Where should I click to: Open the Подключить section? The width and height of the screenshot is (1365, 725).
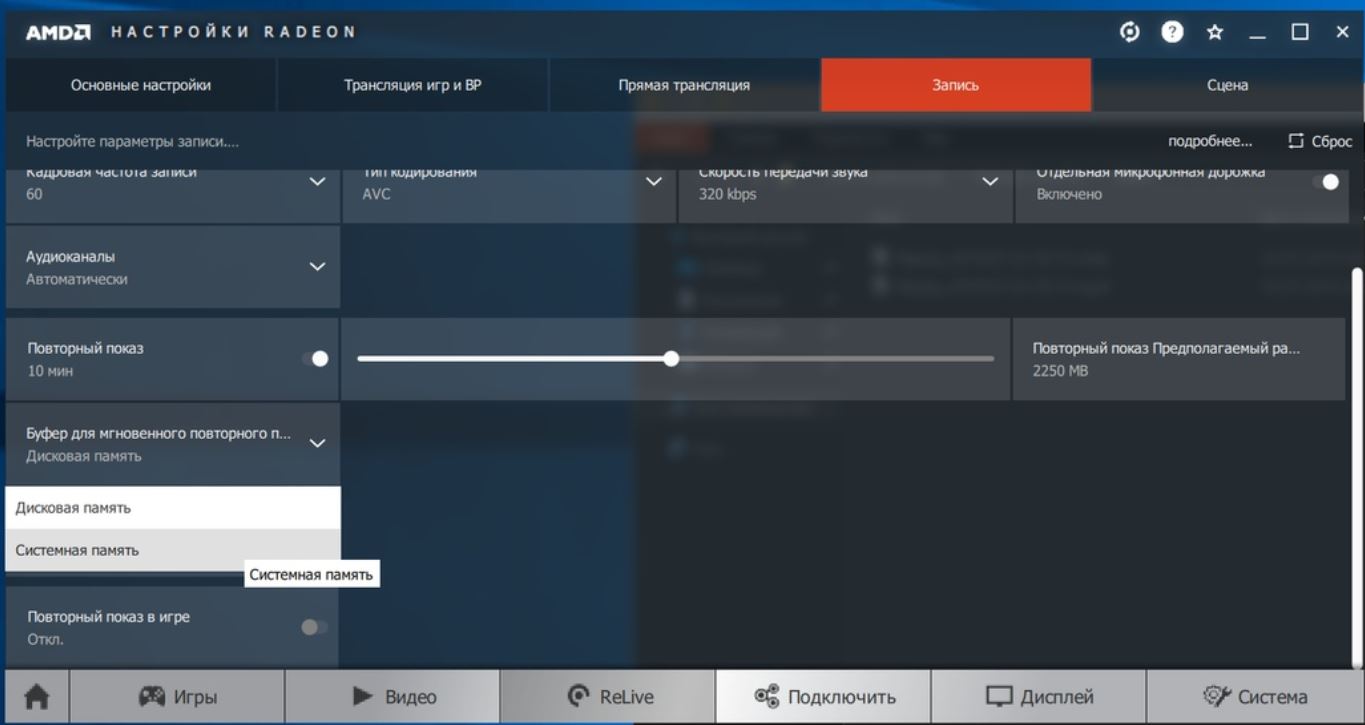(x=824, y=697)
